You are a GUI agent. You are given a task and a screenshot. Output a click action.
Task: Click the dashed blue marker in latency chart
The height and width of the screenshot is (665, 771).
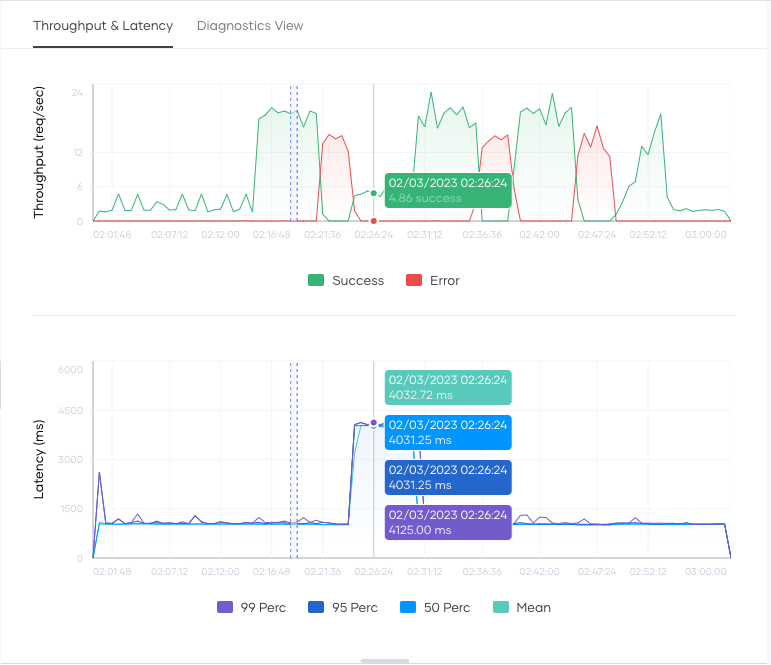pos(294,460)
